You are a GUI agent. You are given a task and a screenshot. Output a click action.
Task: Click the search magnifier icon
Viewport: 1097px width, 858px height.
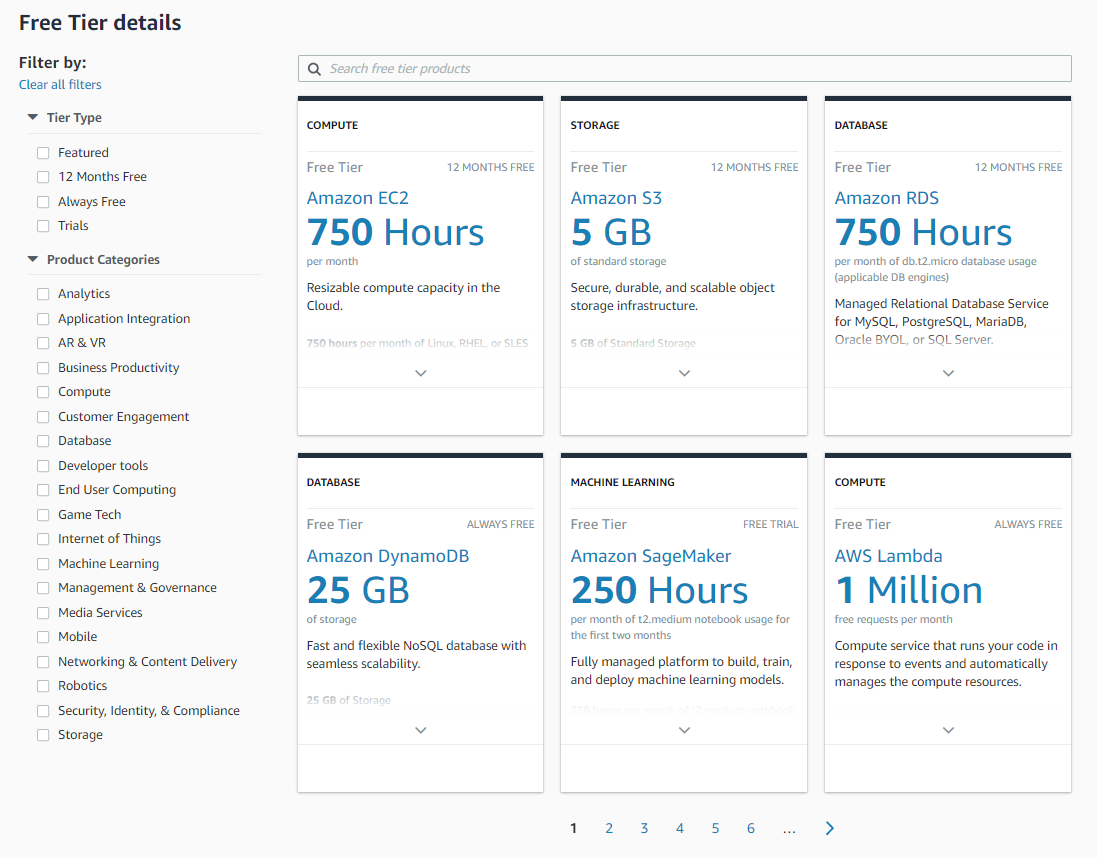point(315,69)
